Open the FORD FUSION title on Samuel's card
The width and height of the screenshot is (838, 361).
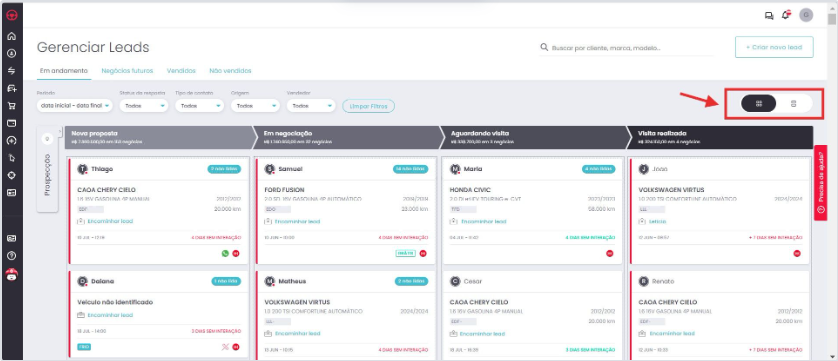coord(284,190)
